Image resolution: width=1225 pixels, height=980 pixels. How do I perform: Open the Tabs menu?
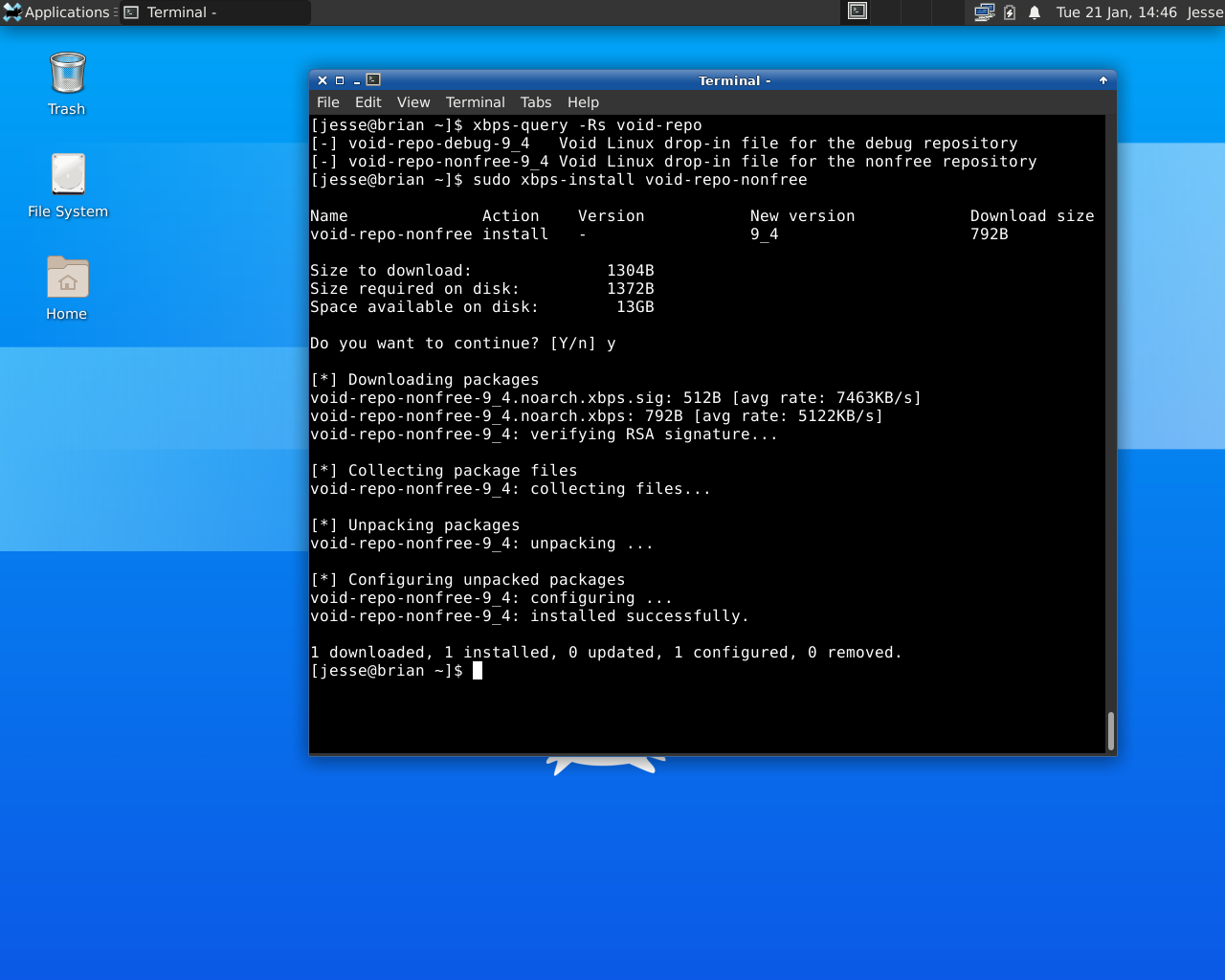(x=536, y=102)
